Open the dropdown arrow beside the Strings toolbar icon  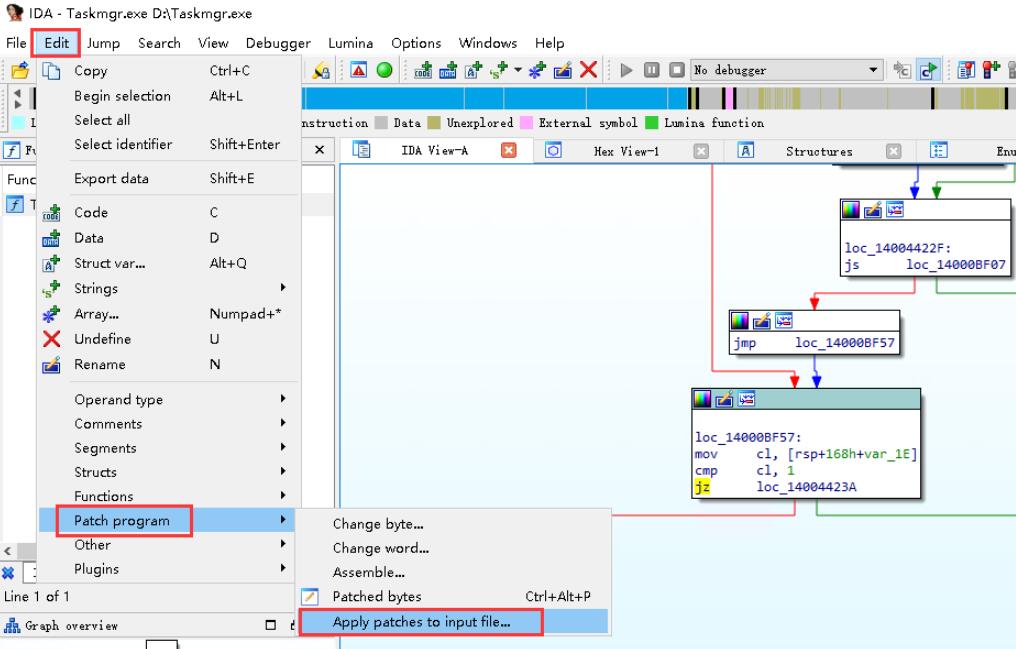coord(517,69)
